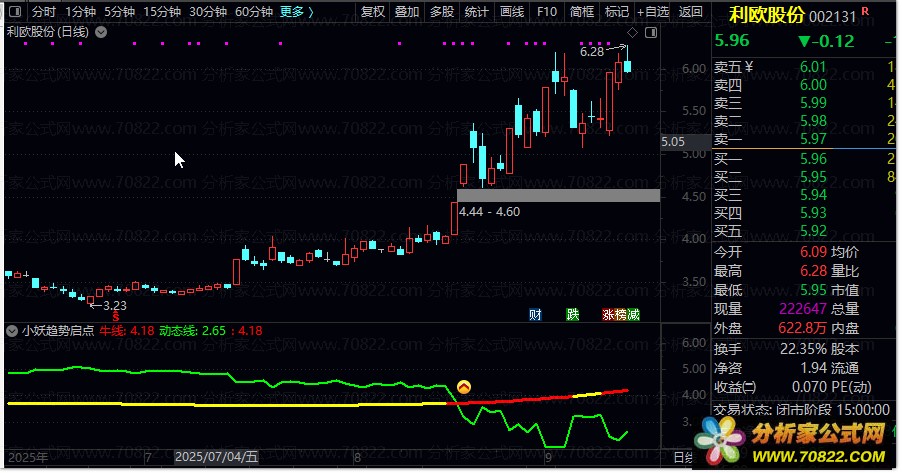The height and width of the screenshot is (473, 902).
Task: Select the 买四 price 5.93
Action: tap(813, 213)
